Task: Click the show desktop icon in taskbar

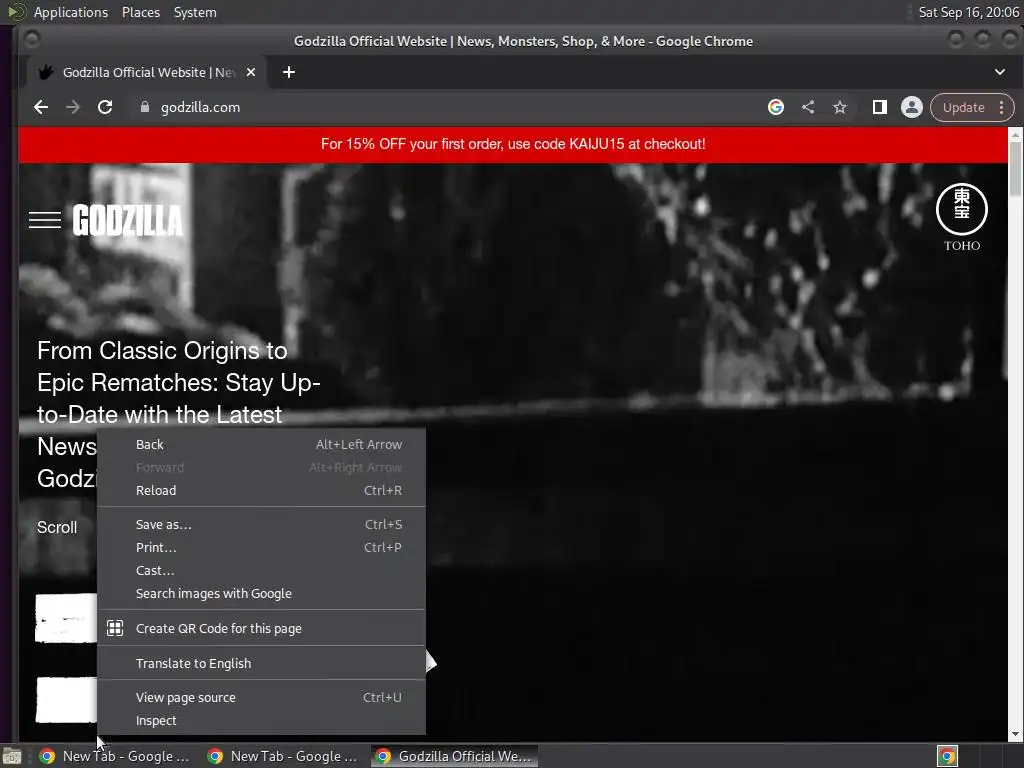Action: 12,756
